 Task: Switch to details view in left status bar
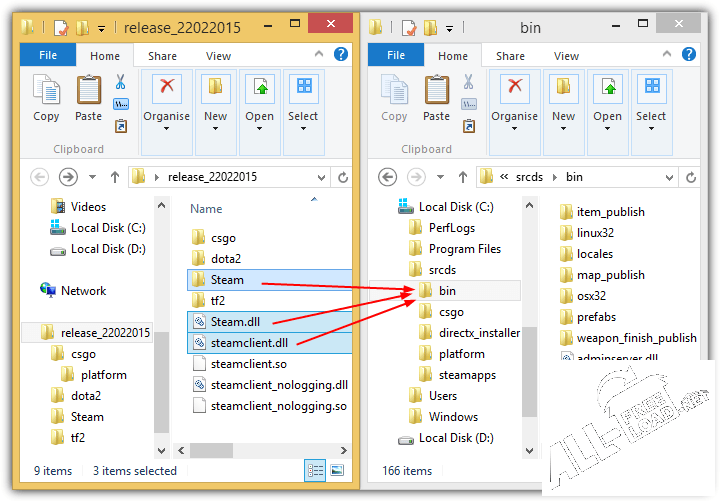point(316,470)
